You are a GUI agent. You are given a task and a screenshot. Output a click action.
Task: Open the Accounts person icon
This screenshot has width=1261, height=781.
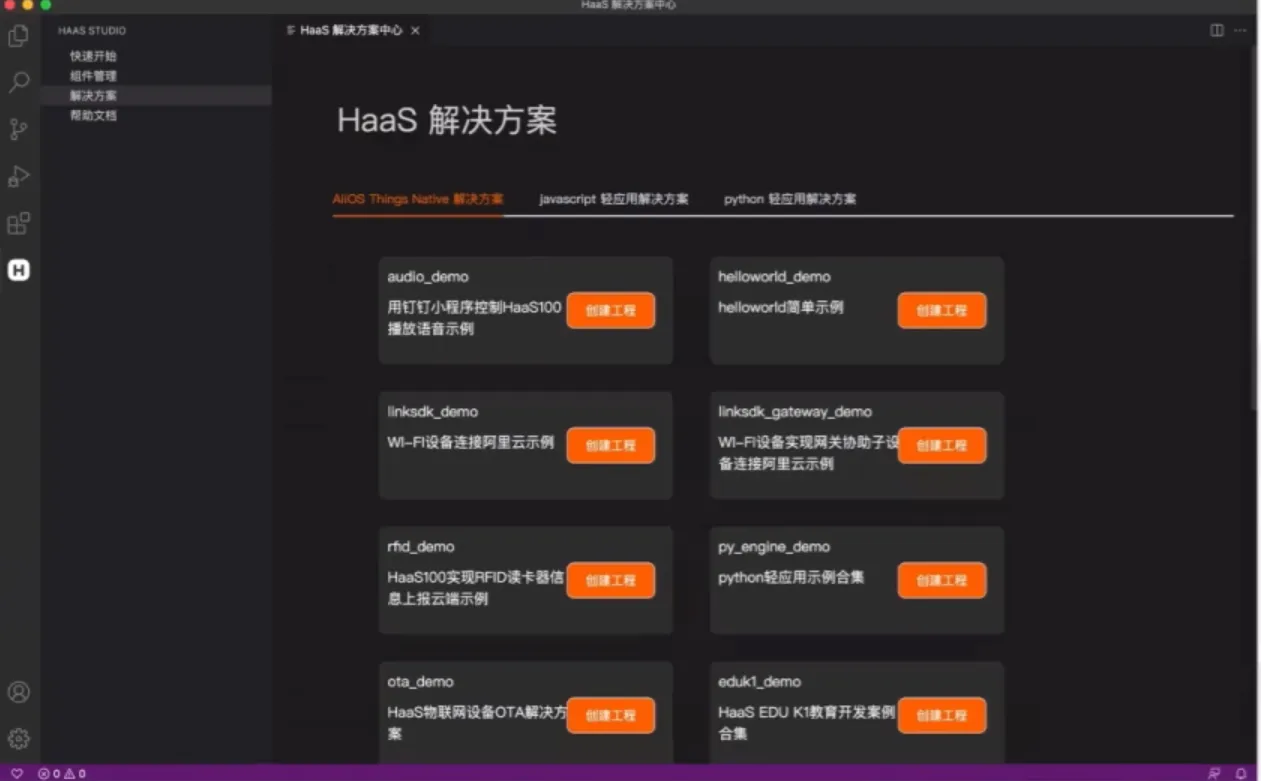click(19, 692)
